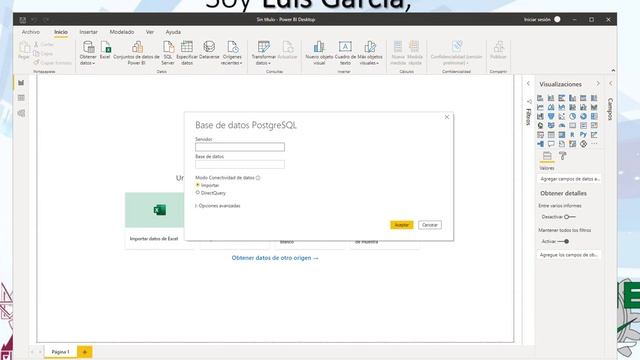Toggle the Activar switch for Mantener filtros
640x360 pixels.
pos(563,241)
